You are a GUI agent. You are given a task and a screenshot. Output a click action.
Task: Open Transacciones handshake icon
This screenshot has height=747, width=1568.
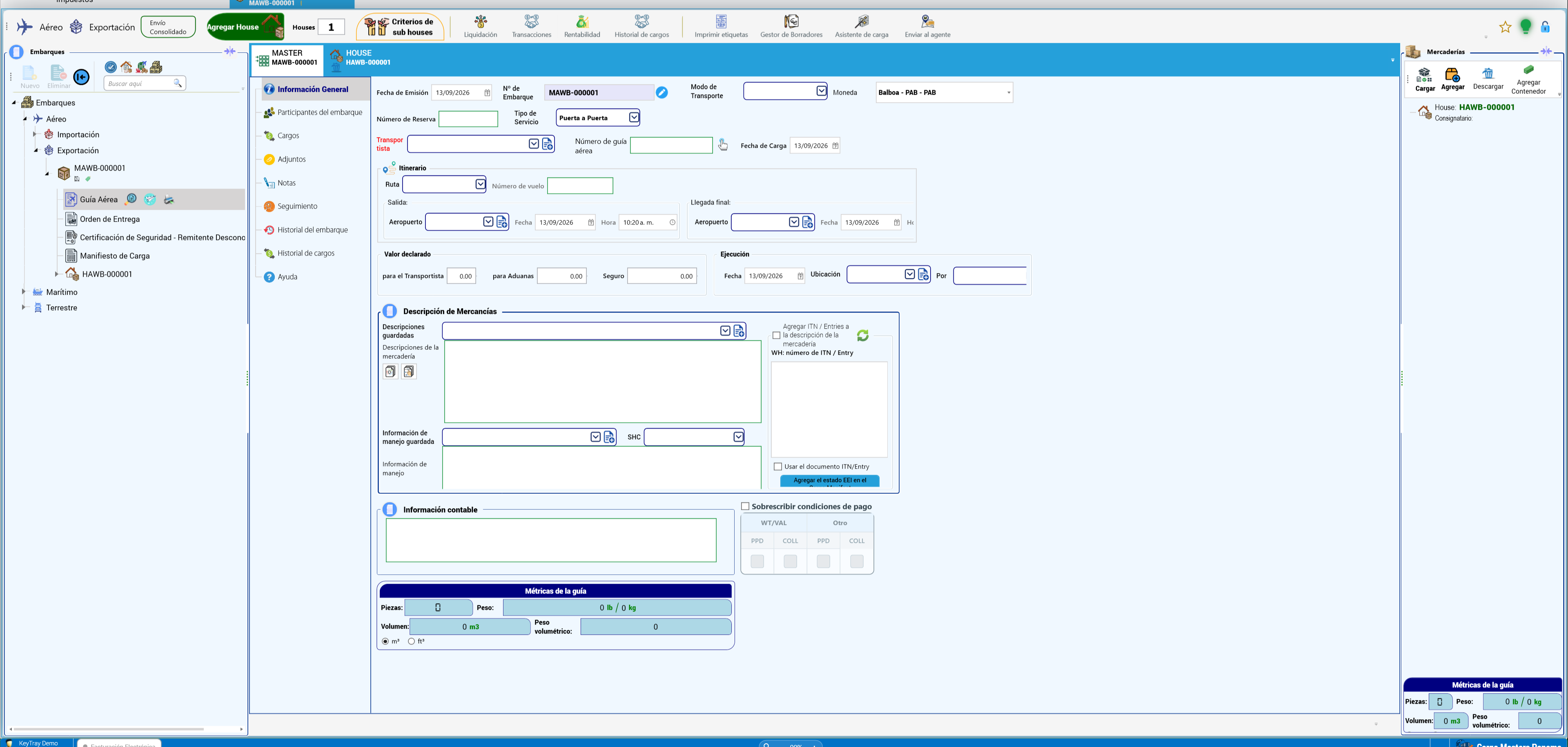pos(531,22)
